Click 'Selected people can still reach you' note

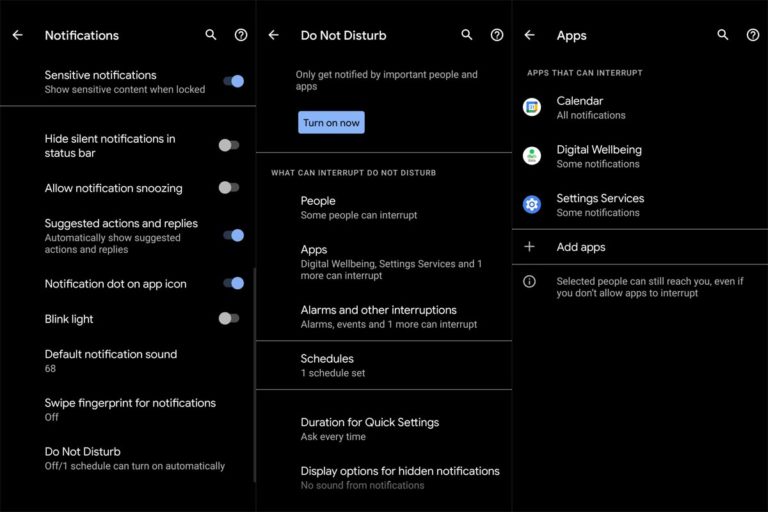649,287
